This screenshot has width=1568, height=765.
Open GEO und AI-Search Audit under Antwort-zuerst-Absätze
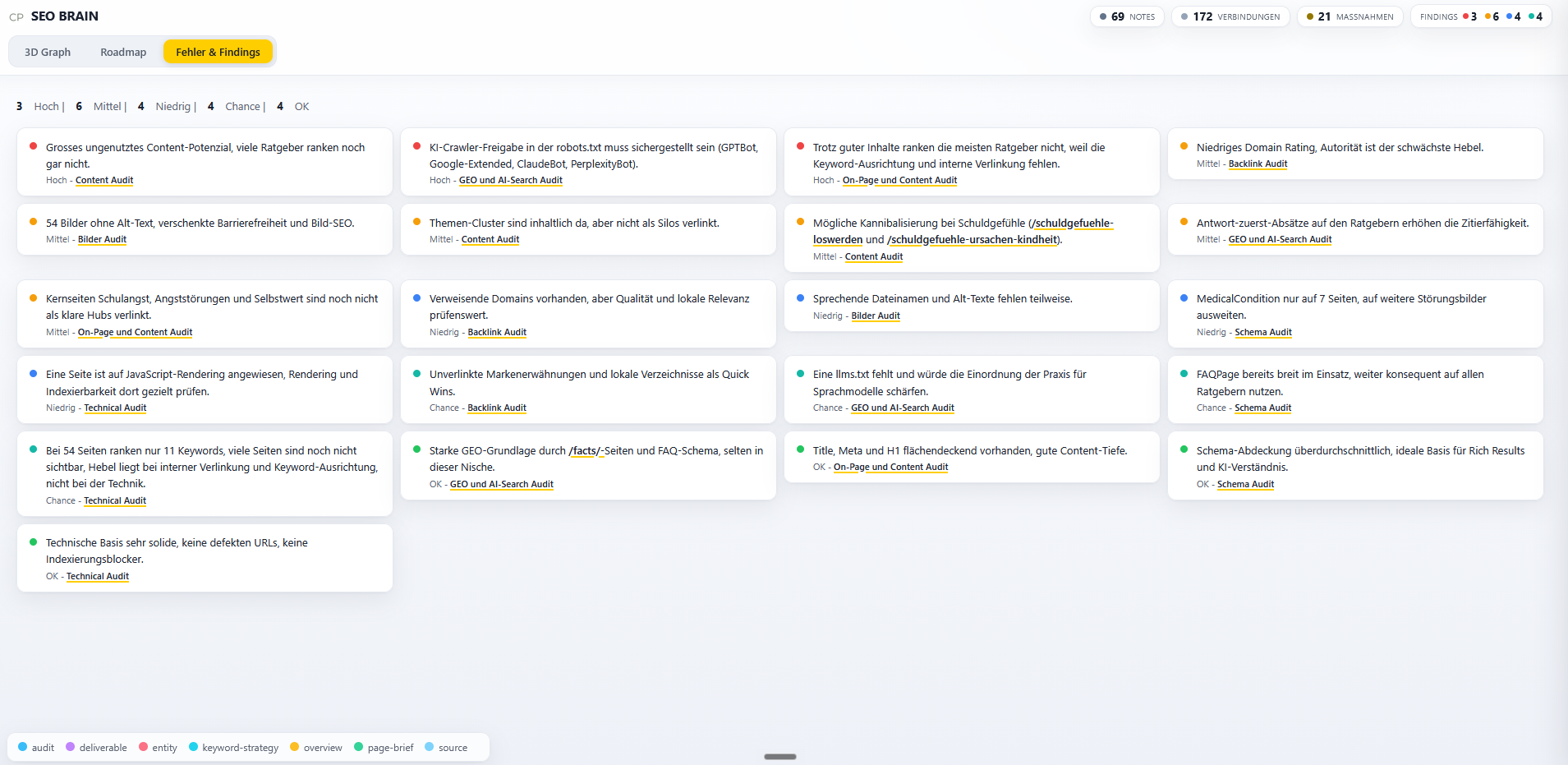pos(1280,240)
